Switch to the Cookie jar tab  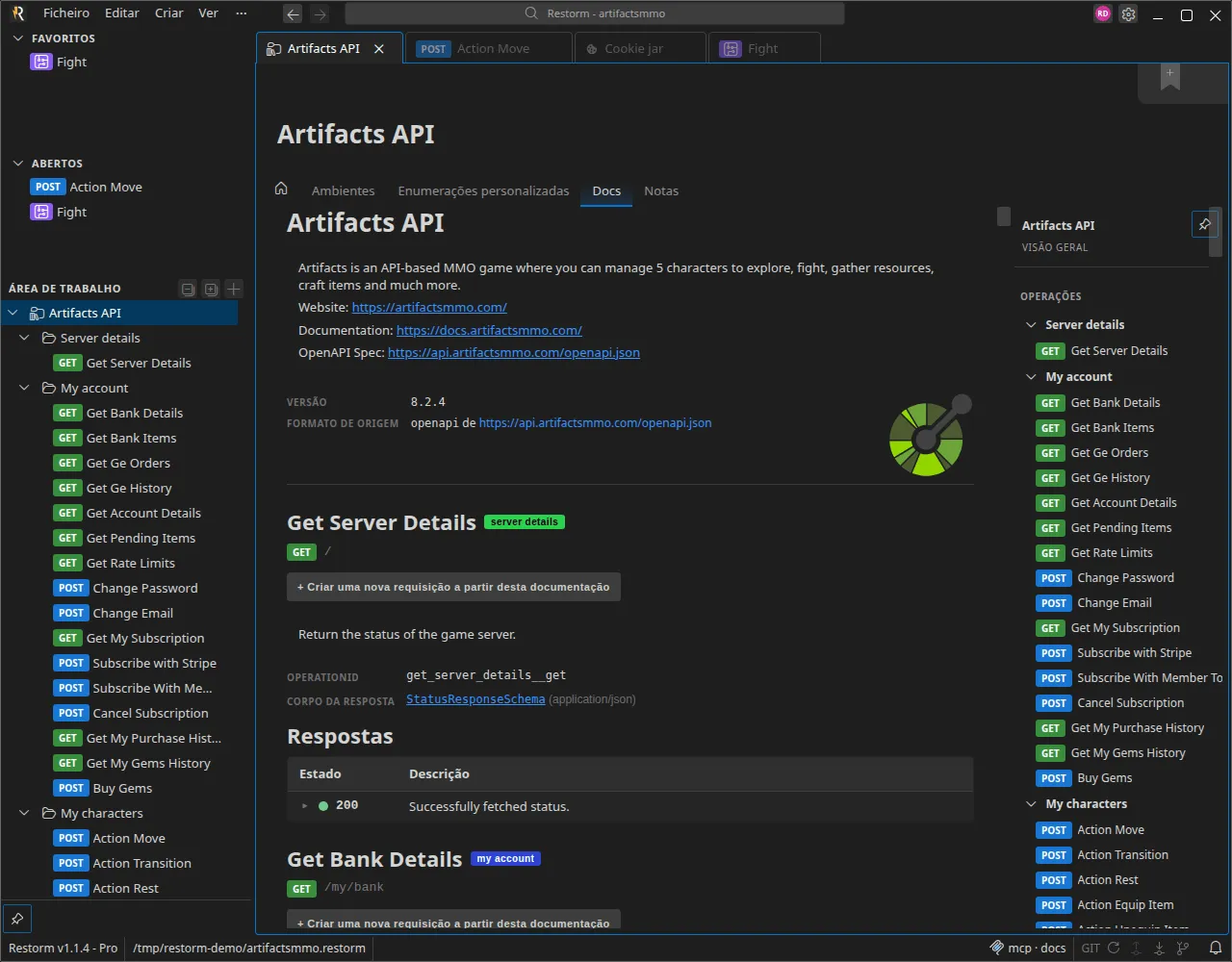pos(639,48)
